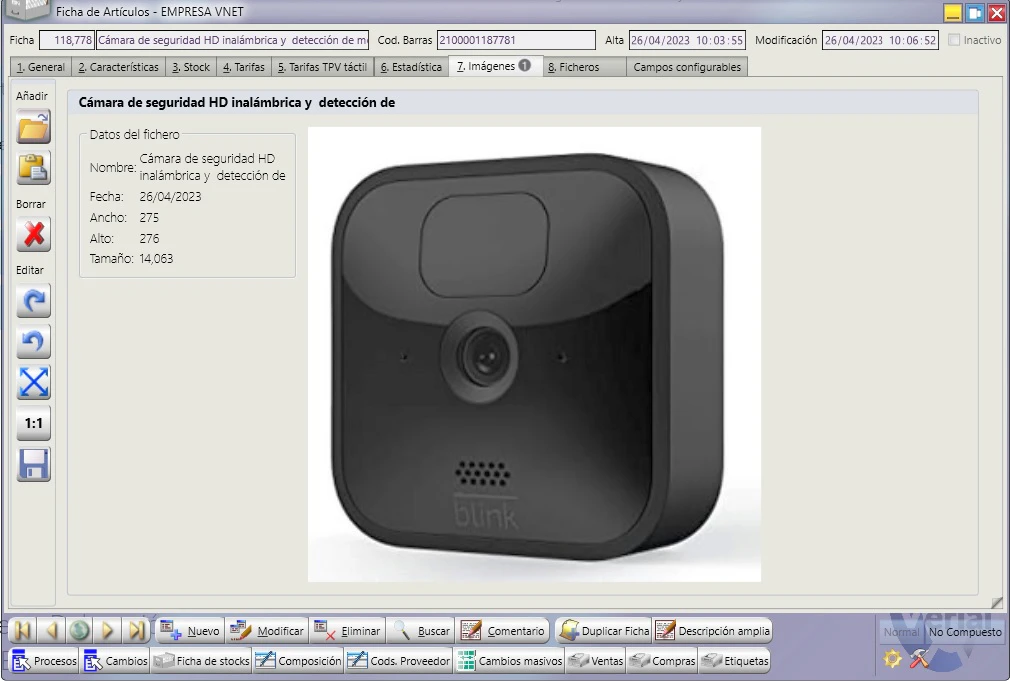Open Cambios masivos
This screenshot has width=1010, height=681.
pos(510,661)
